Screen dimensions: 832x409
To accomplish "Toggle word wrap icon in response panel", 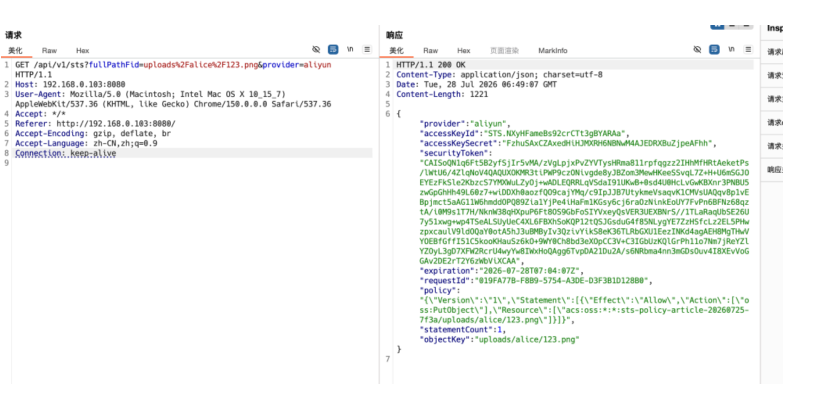I will 714,49.
